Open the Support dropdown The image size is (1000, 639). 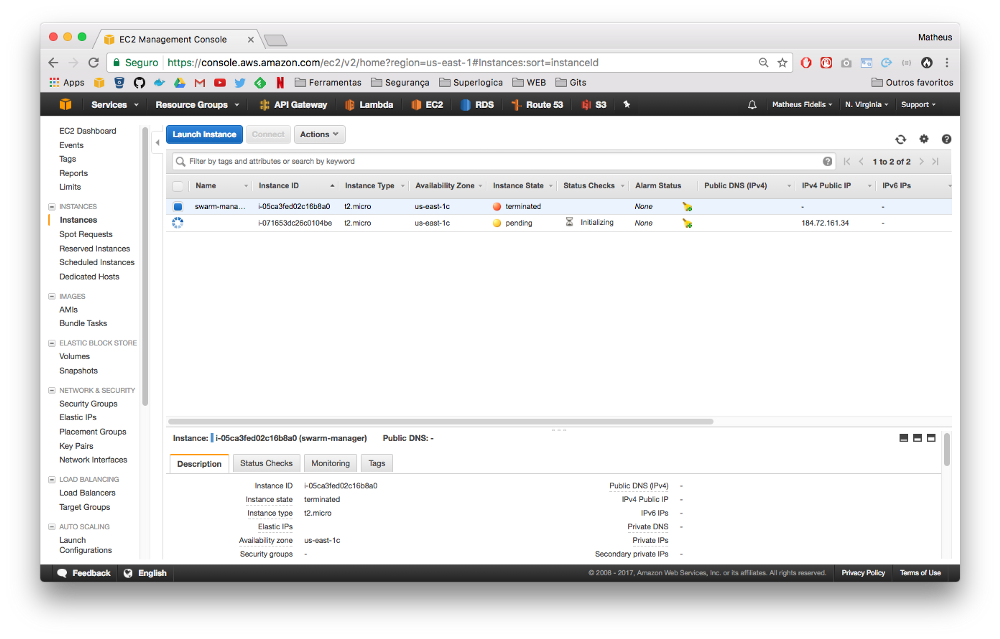coord(918,105)
